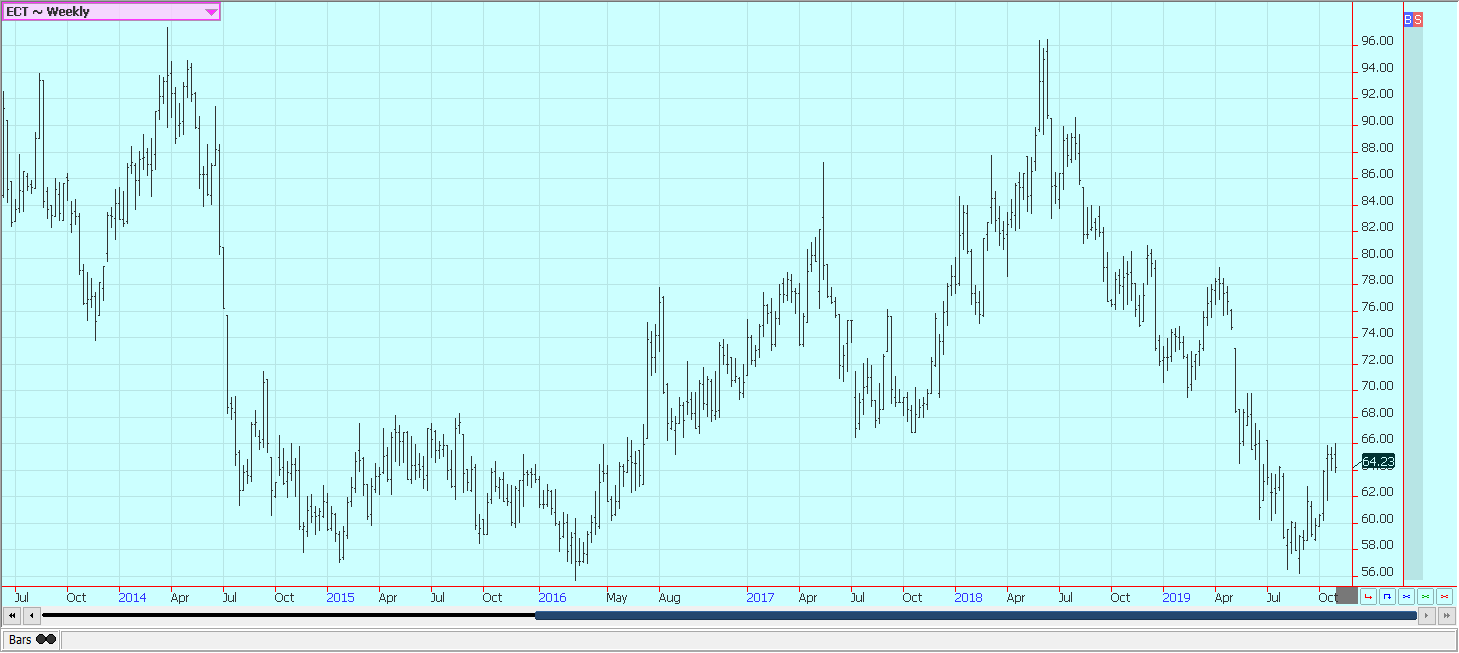Click the dark blue horizontal scrollbar thumb
The width and height of the screenshot is (1459, 653).
[x=976, y=616]
